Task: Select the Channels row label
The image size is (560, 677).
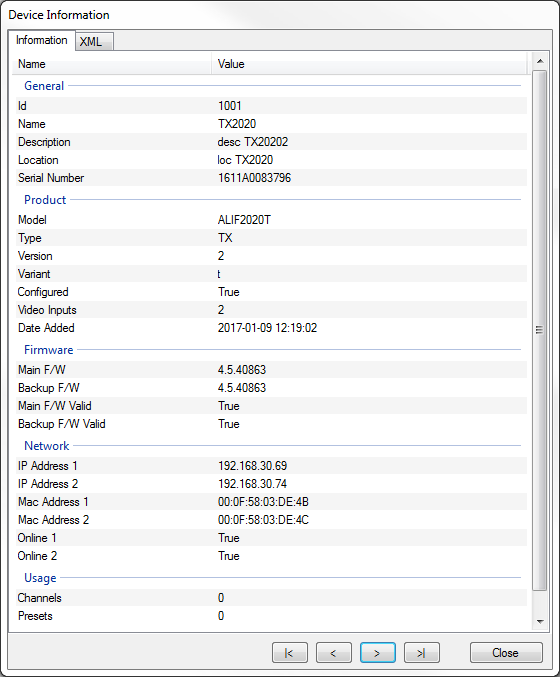Action: point(40,598)
